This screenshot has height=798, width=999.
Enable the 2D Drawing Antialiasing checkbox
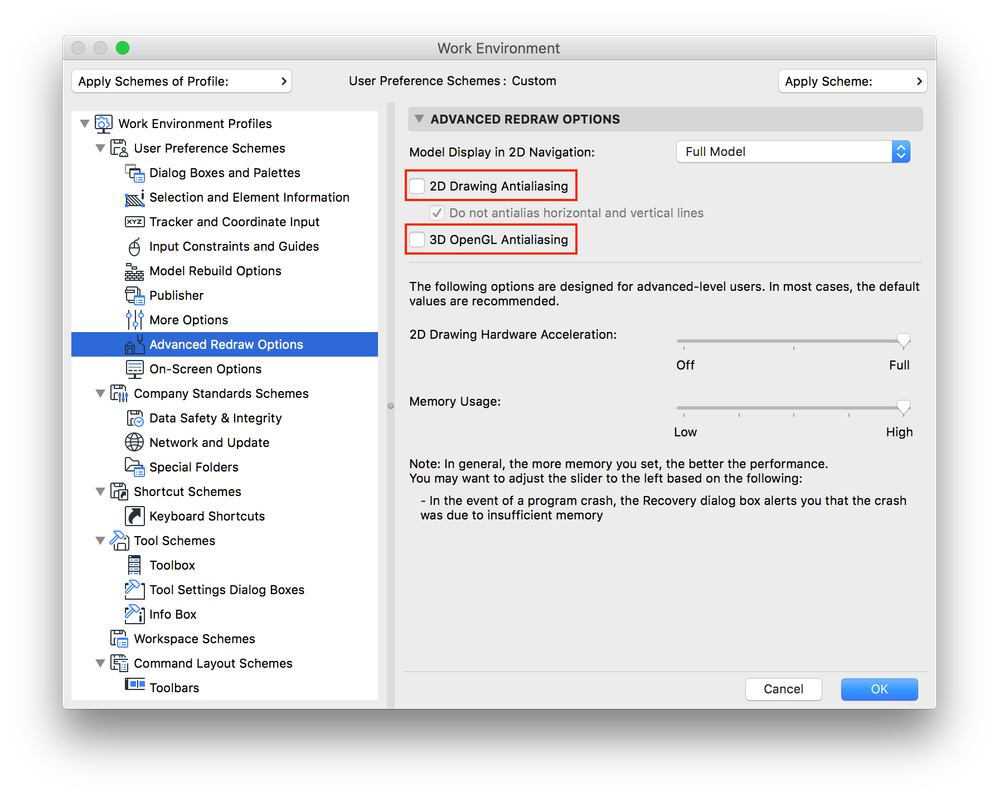[417, 186]
